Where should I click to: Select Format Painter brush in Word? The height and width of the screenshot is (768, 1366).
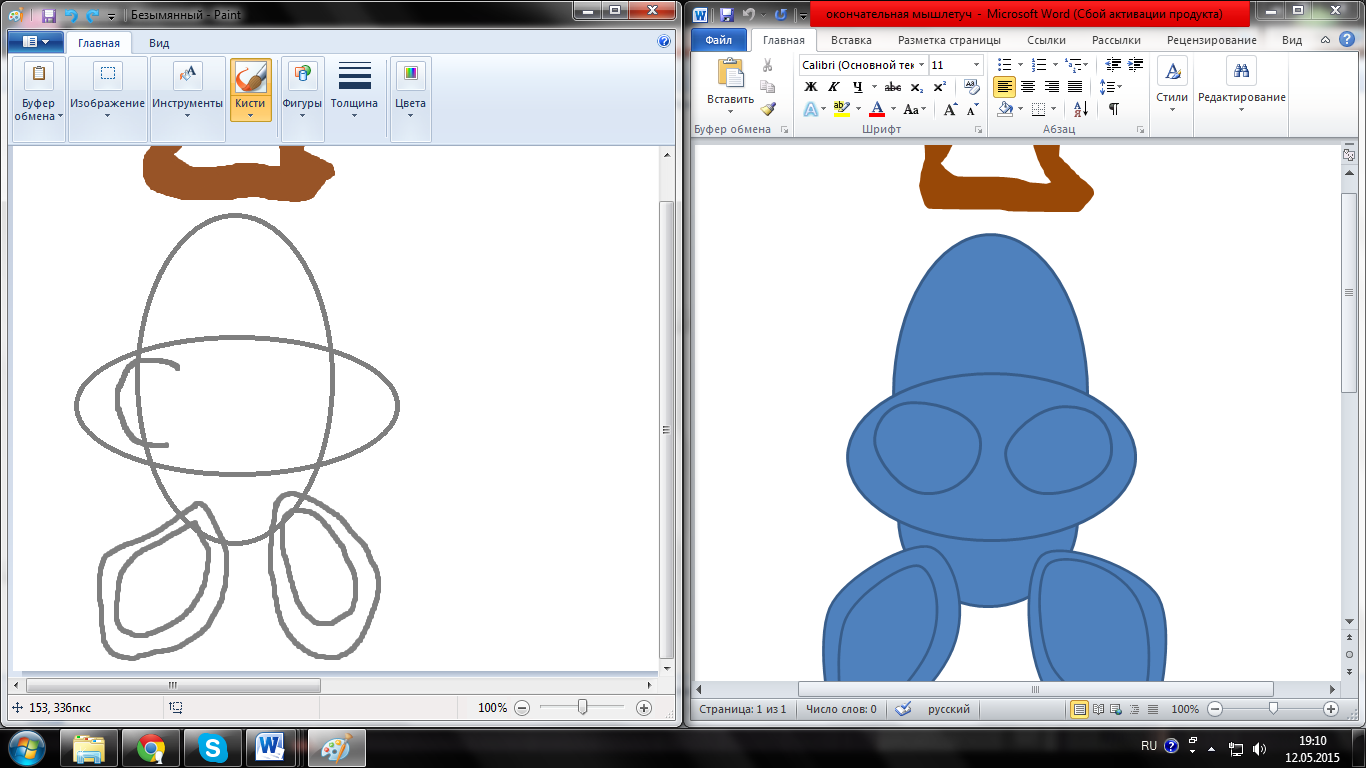coord(768,109)
